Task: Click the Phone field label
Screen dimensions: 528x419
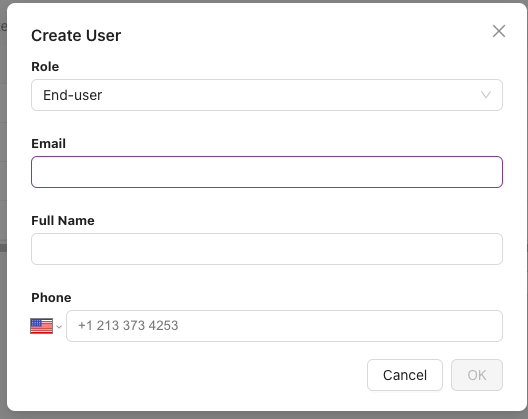Action: [x=51, y=298]
